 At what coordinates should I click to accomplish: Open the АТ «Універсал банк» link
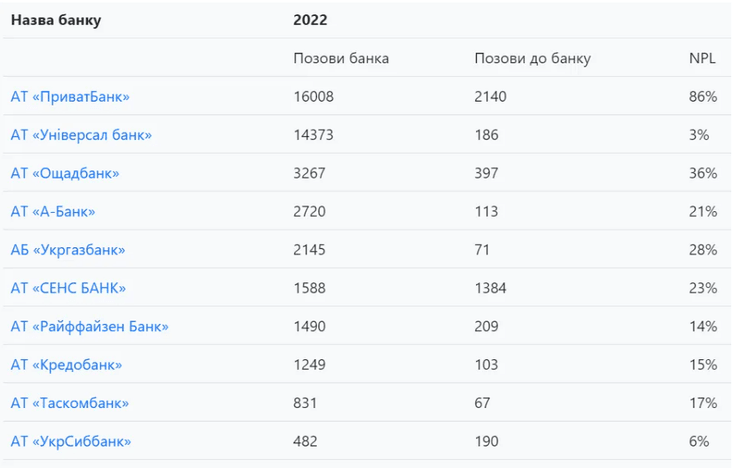tap(81, 135)
